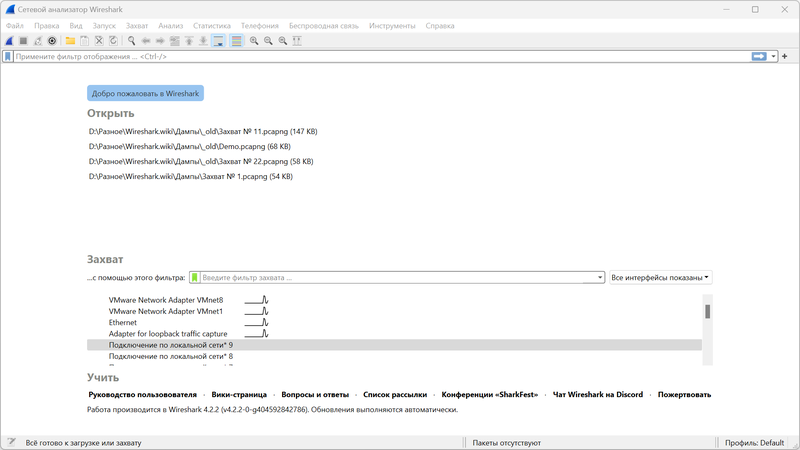Open the Инструменты menu
The image size is (800, 450).
tap(392, 26)
